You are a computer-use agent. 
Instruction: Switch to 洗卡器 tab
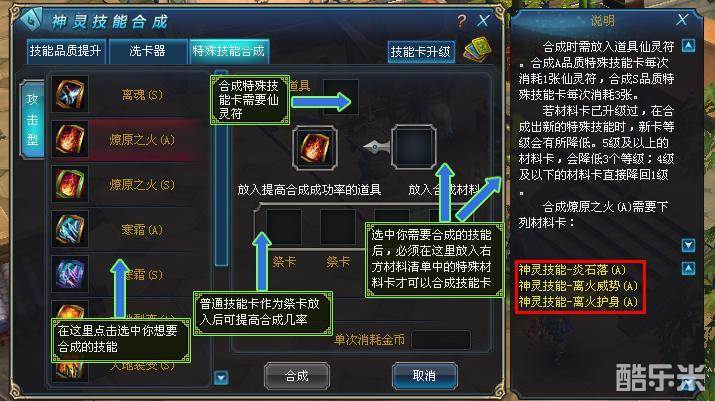[147, 51]
